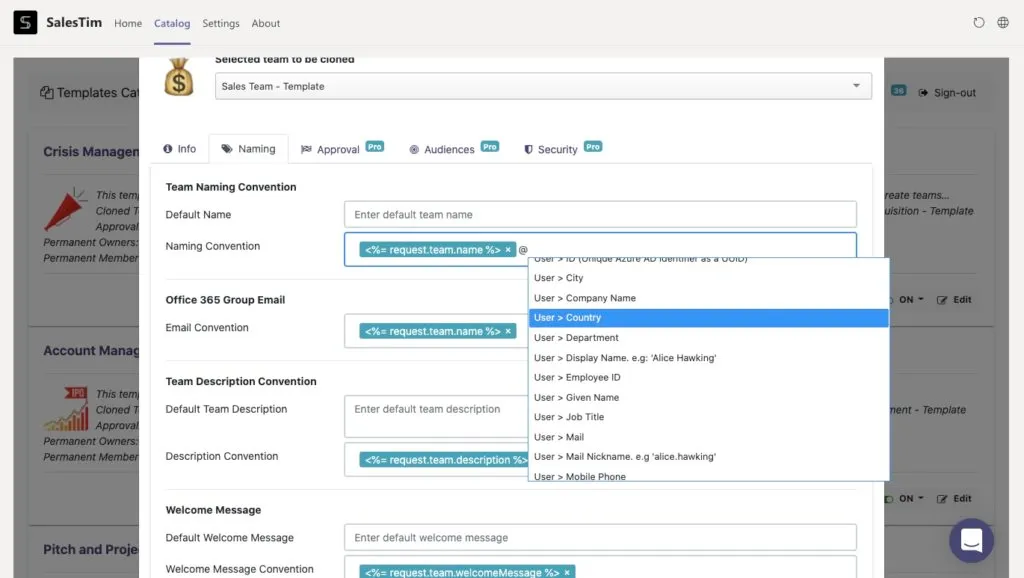This screenshot has height=578, width=1024.
Task: Open the ON dropdown for Crisis Management
Action: click(x=910, y=300)
